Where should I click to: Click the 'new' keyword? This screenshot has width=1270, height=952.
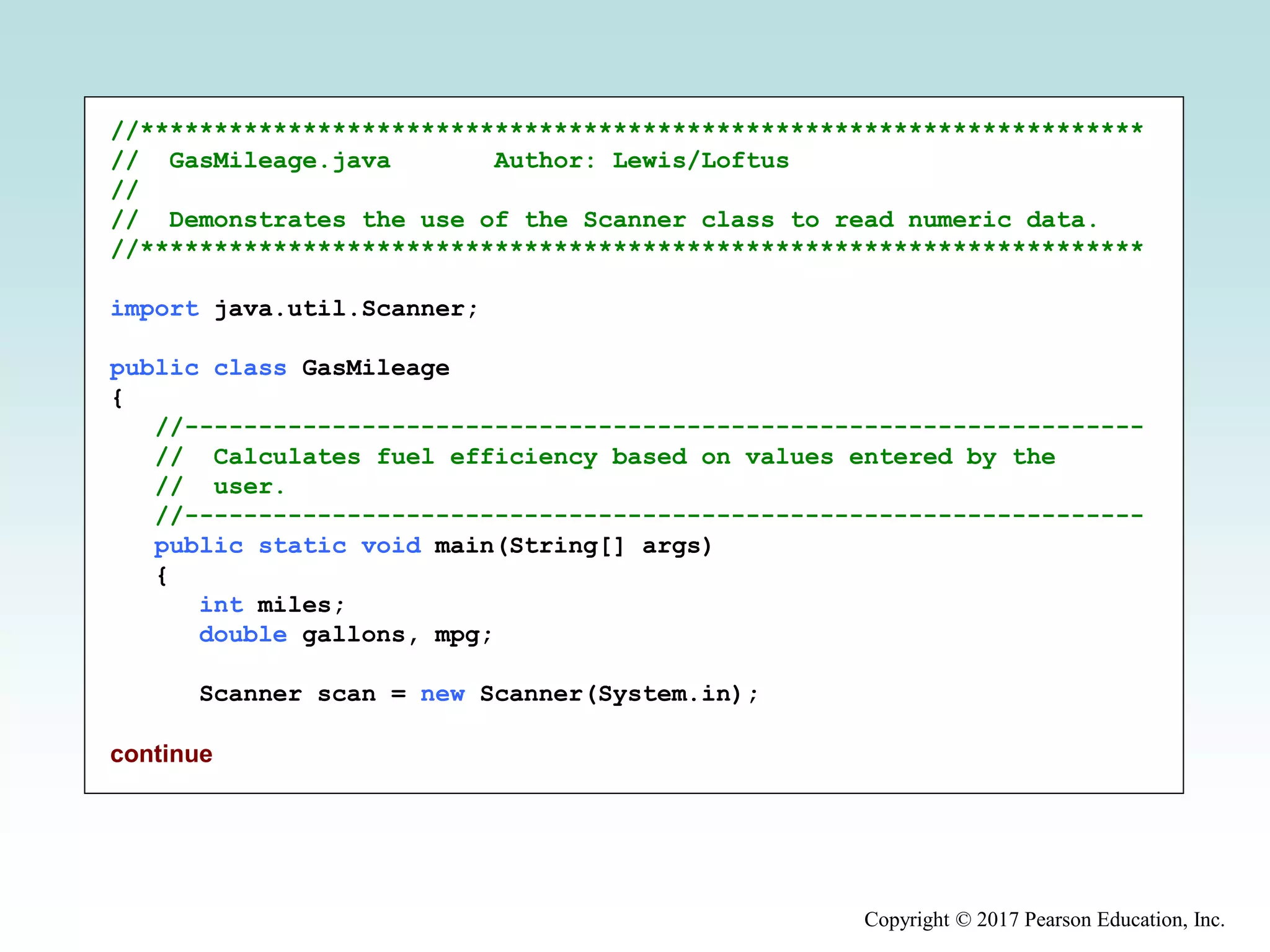tap(442, 694)
